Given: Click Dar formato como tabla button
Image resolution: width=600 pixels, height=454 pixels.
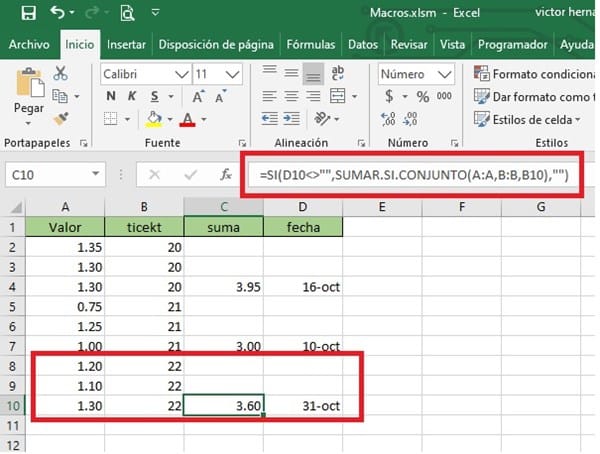Looking at the screenshot, I should pos(534,96).
